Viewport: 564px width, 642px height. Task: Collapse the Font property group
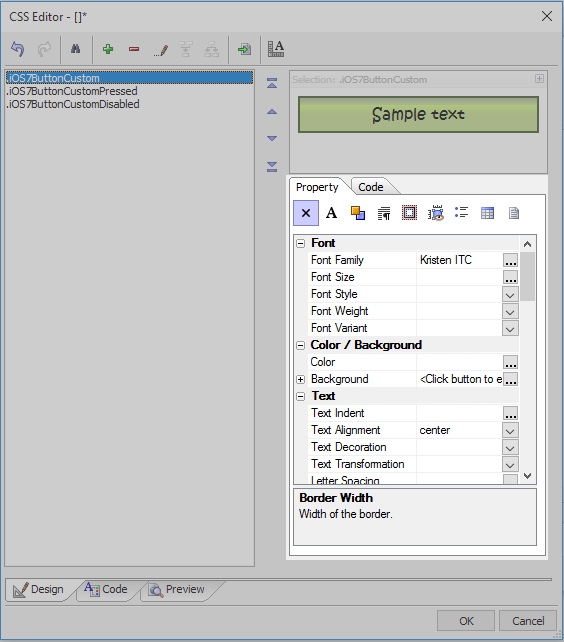(x=301, y=244)
